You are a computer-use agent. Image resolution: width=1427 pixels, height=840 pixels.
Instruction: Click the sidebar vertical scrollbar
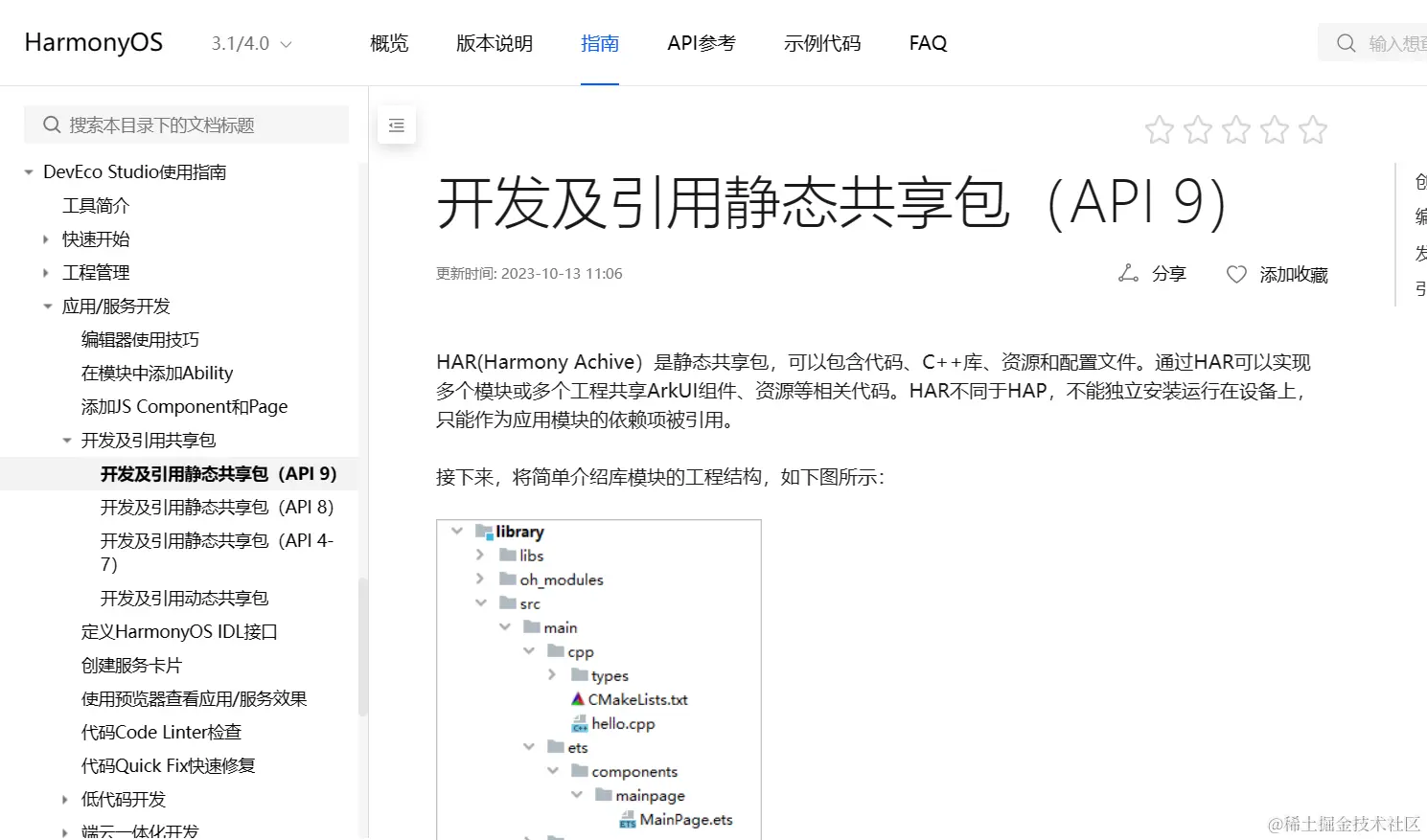click(x=362, y=647)
